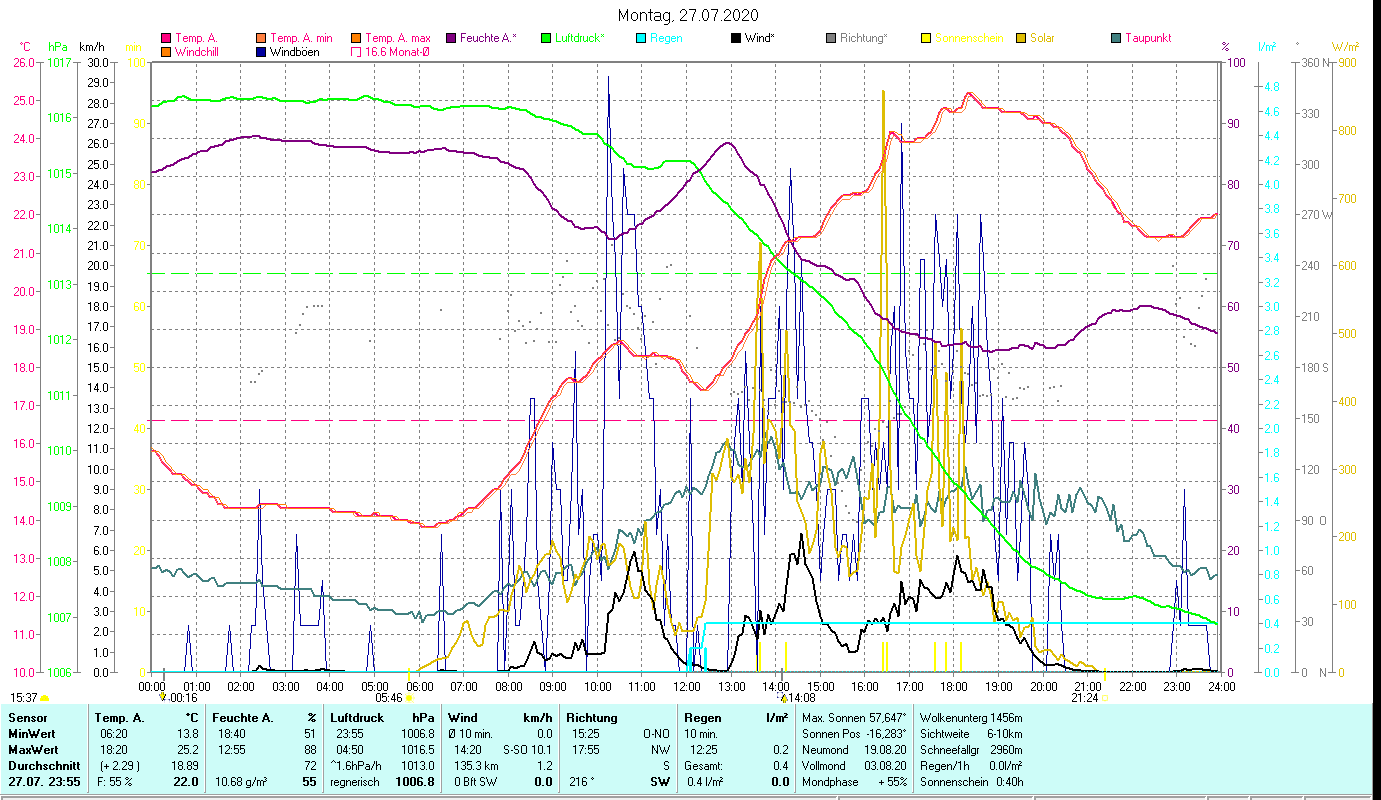Click the sun position marker at 14:08
Image resolution: width=1381 pixels, height=800 pixels.
[x=784, y=697]
